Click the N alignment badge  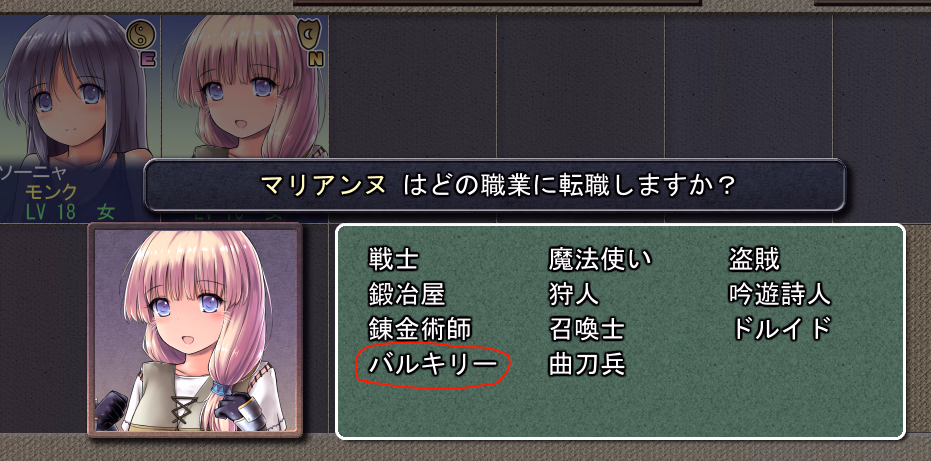pos(316,59)
